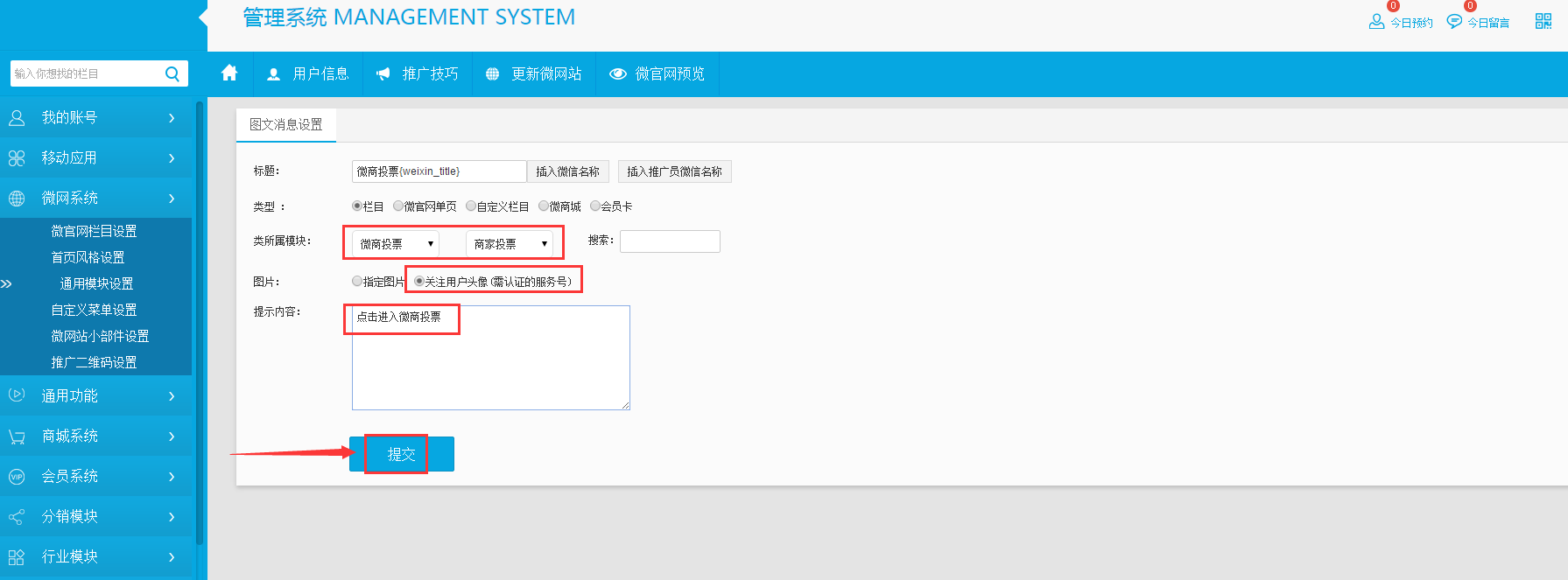The width and height of the screenshot is (1568, 580).
Task: Click the home icon in navigation bar
Action: click(229, 73)
